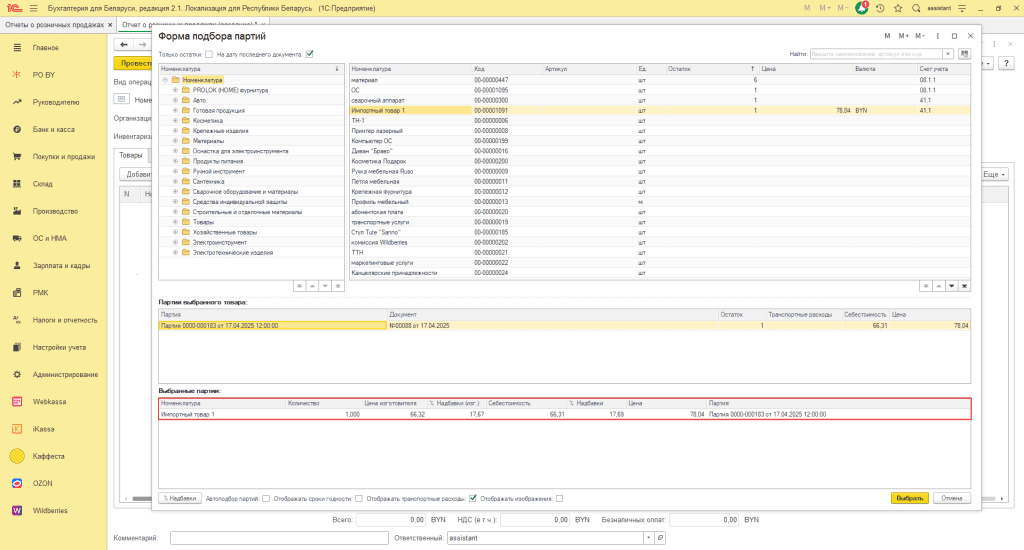The height and width of the screenshot is (550, 1024).
Task: Open Банк и касса section
Action: [x=54, y=129]
